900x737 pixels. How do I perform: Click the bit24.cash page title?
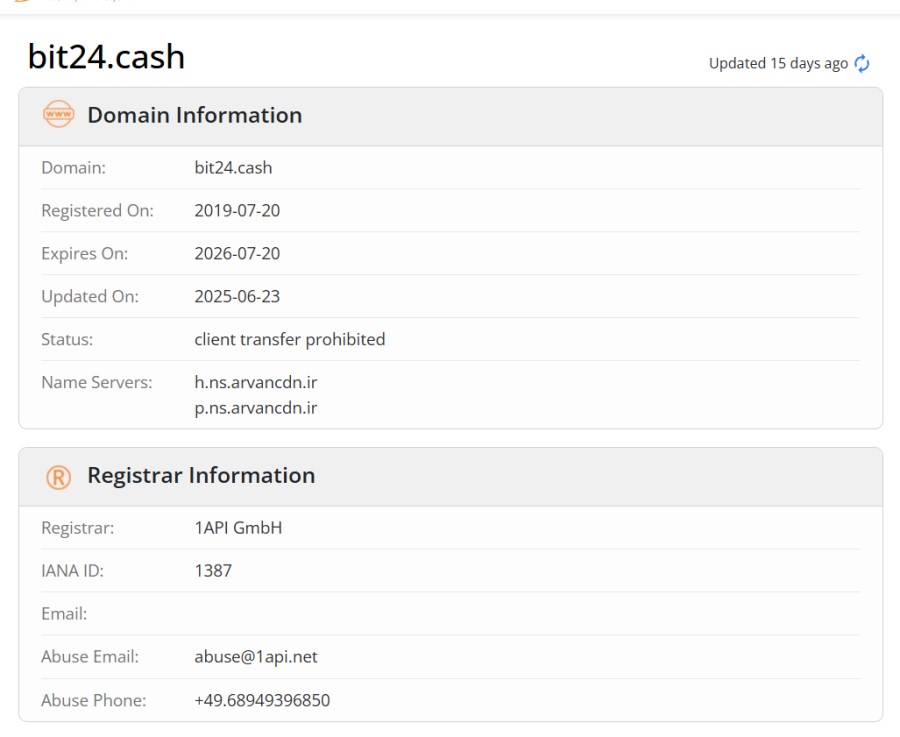point(106,57)
